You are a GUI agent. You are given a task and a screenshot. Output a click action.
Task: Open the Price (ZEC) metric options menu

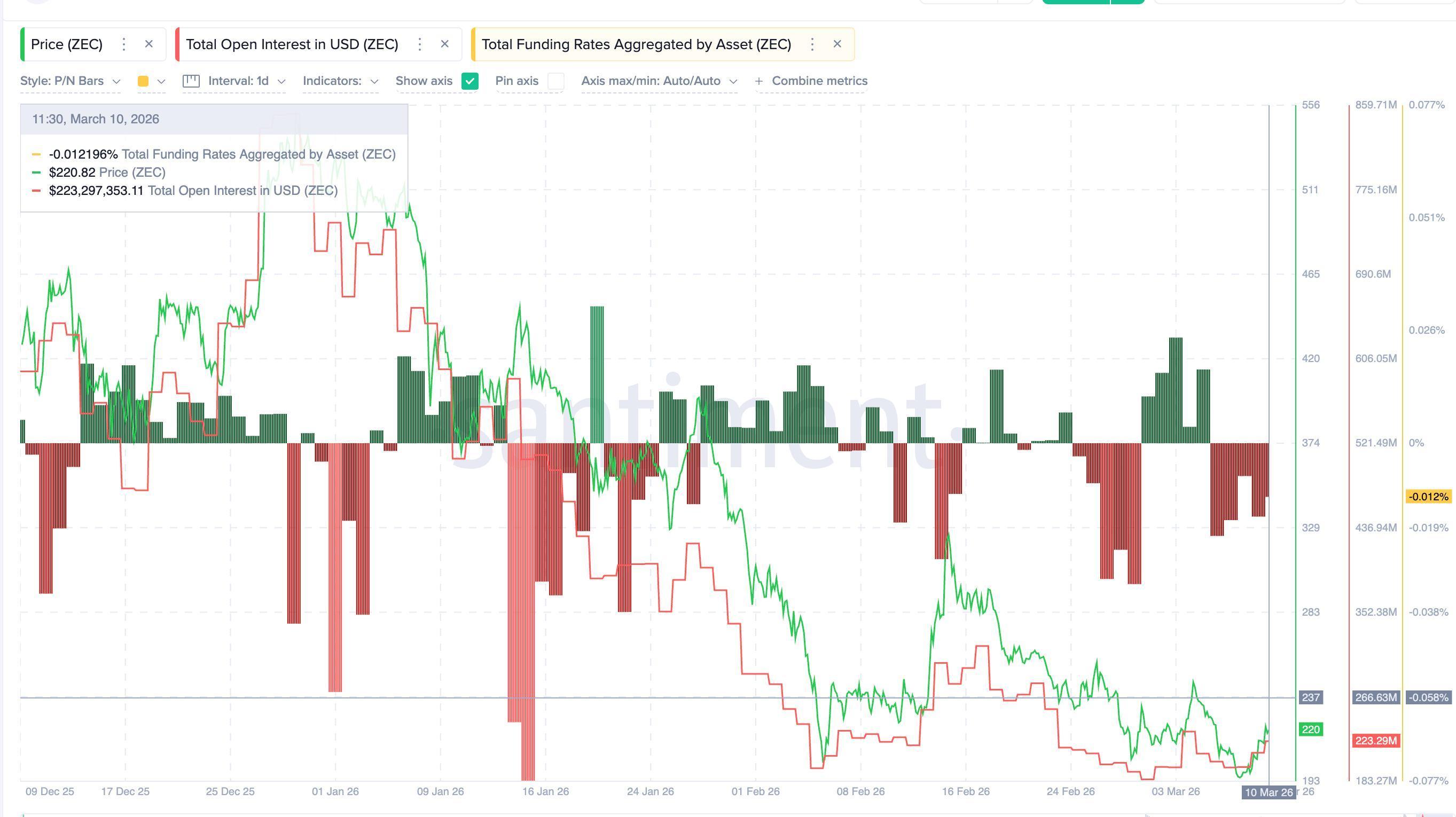pyautogui.click(x=124, y=44)
